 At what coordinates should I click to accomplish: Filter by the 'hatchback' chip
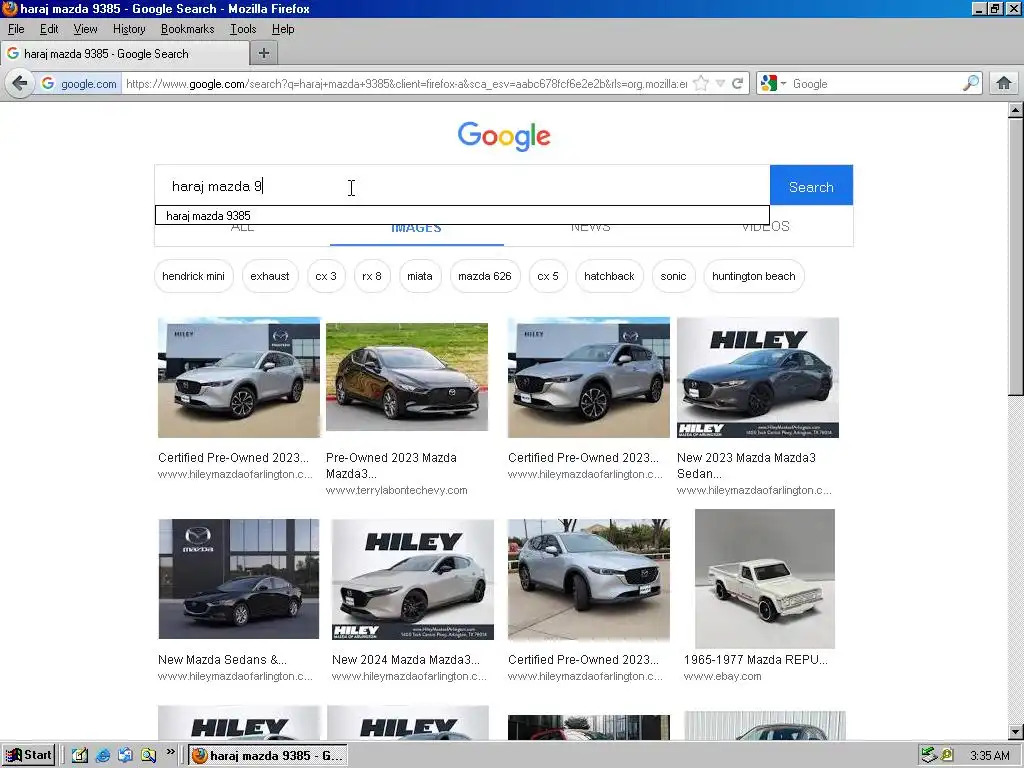[609, 276]
